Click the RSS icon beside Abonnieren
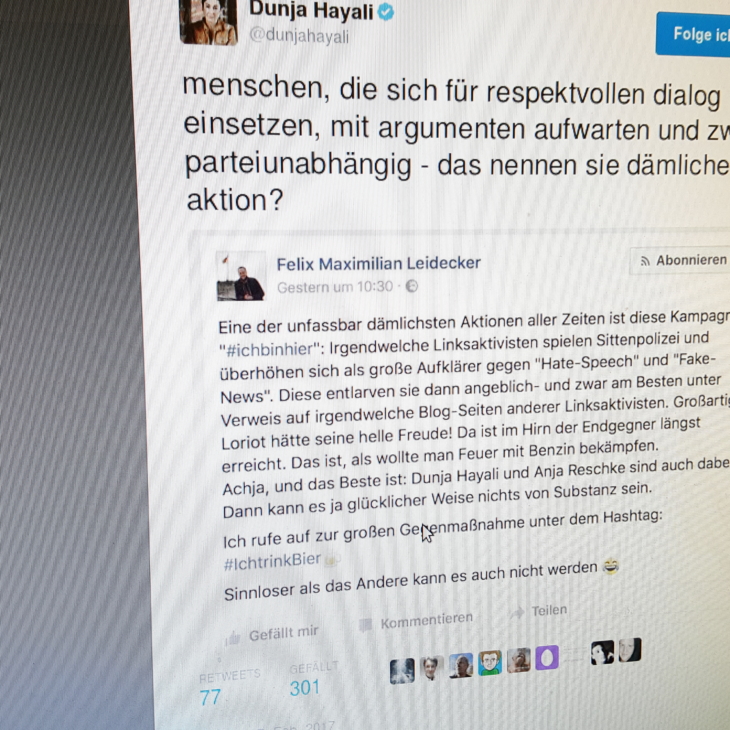The width and height of the screenshot is (730, 730). tap(645, 261)
